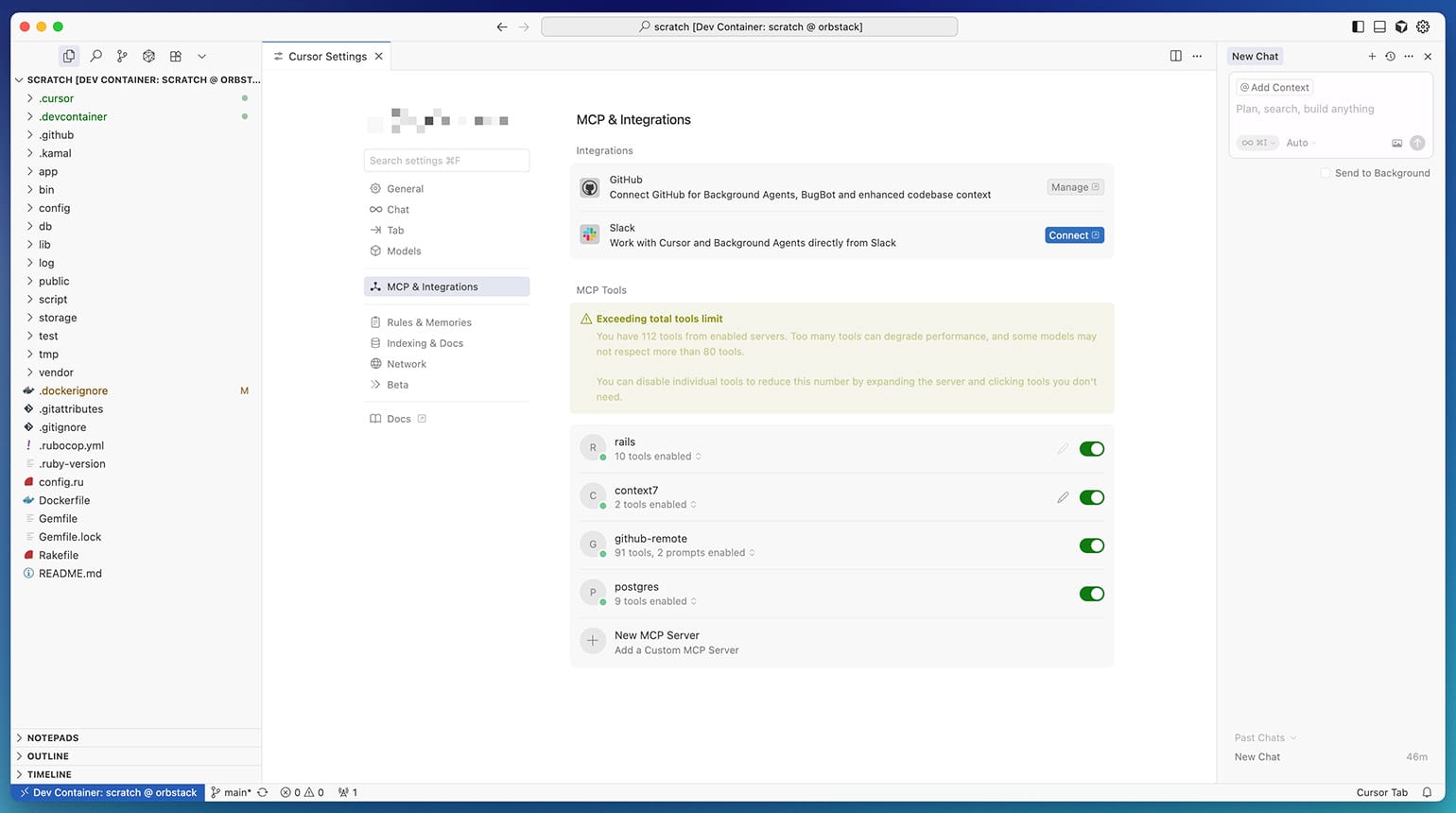Show chat history clock icon
The image size is (1456, 813).
point(1390,57)
